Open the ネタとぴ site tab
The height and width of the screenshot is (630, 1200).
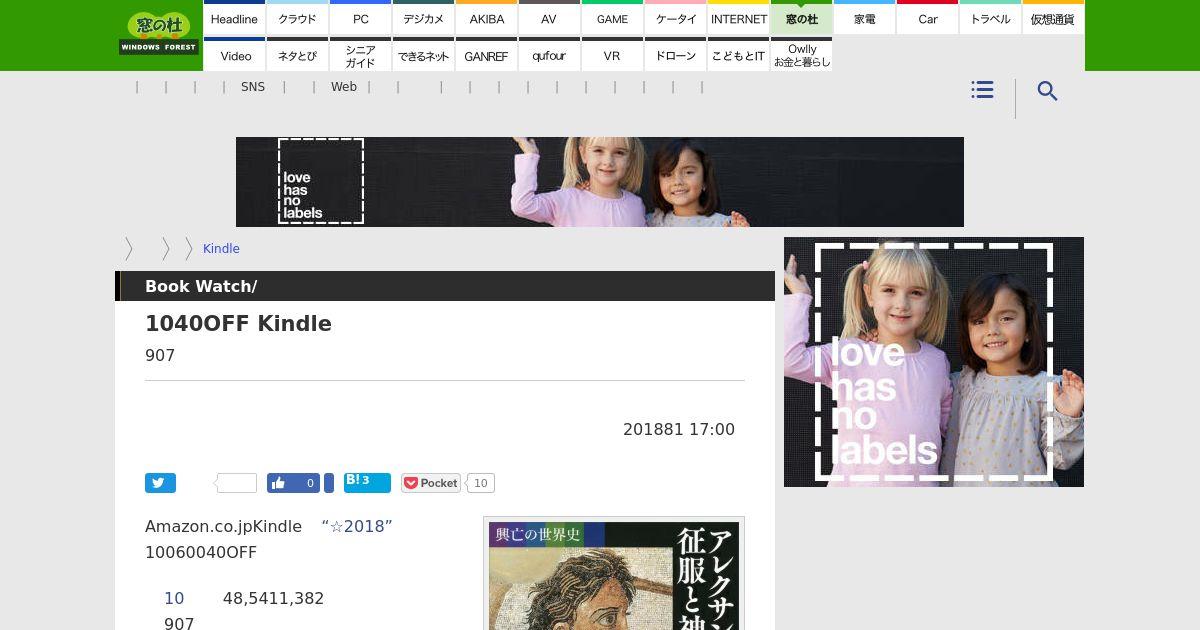pos(297,56)
